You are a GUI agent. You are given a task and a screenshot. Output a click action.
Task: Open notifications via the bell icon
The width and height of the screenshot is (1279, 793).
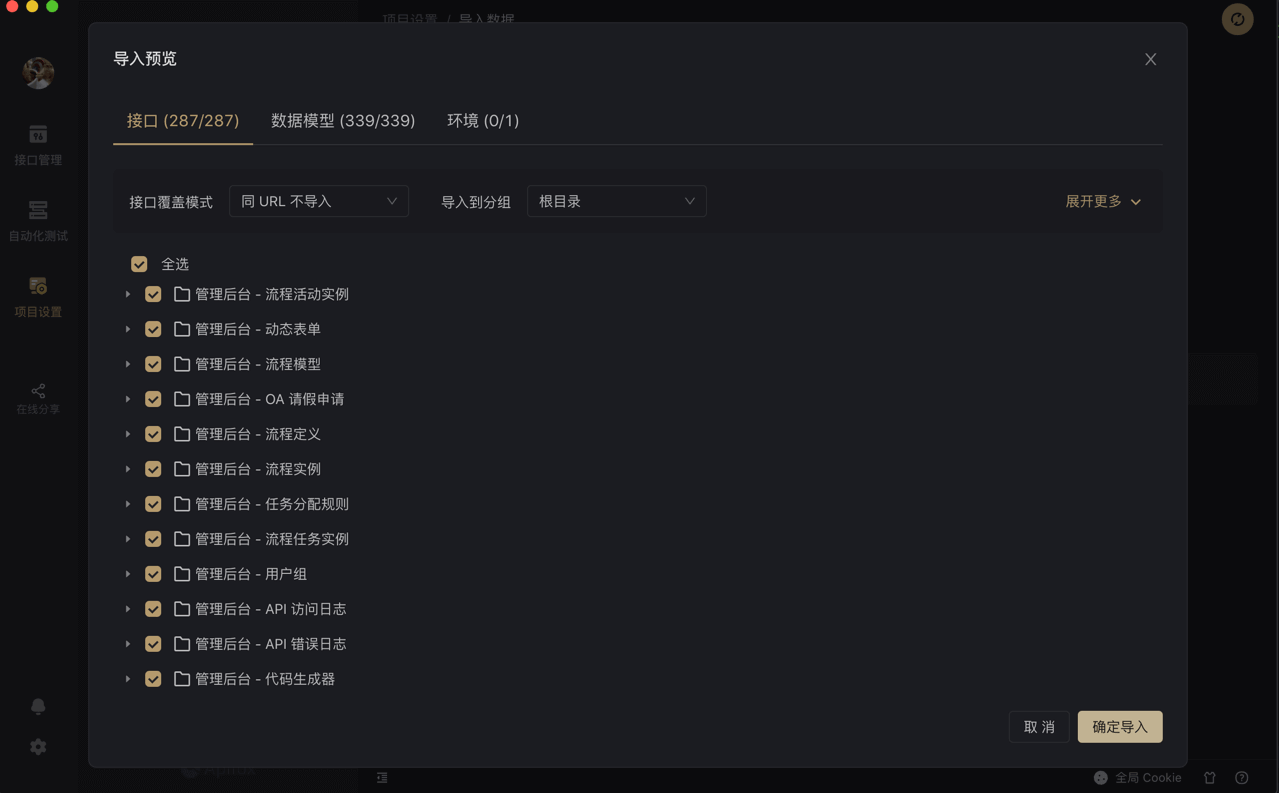38,706
